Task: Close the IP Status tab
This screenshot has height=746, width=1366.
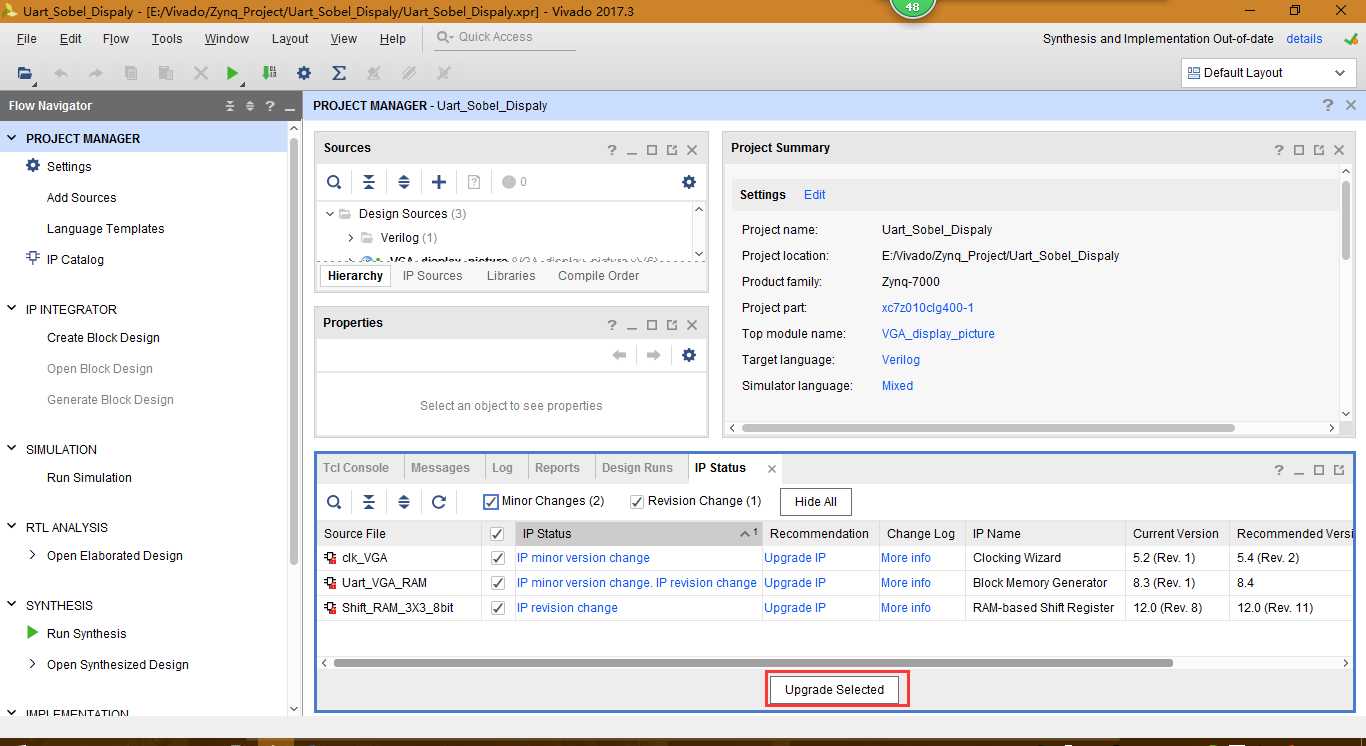Action: click(772, 469)
